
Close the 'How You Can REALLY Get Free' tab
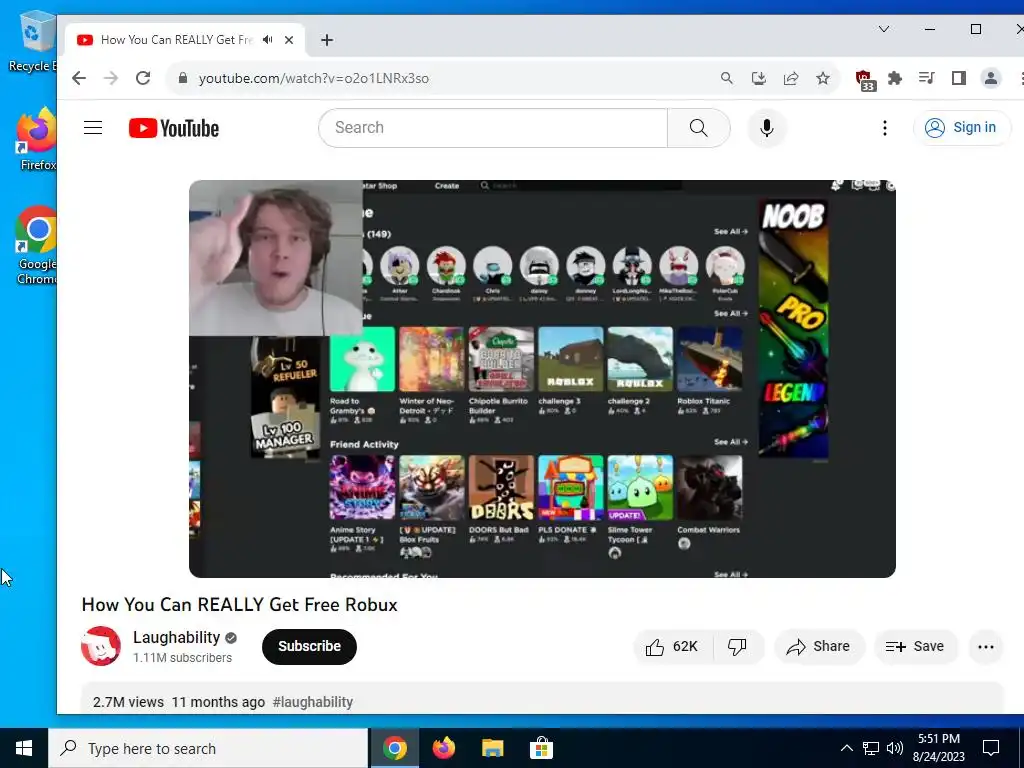289,40
